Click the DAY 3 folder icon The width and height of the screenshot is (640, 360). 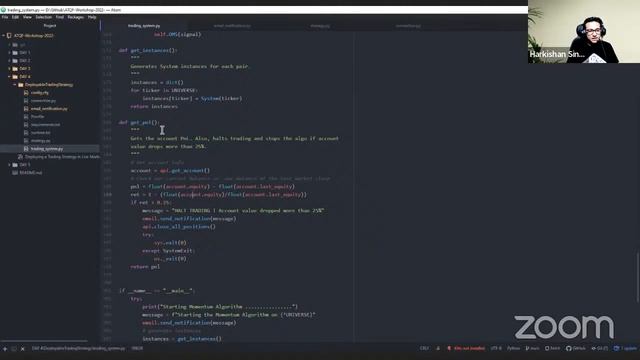[15, 69]
